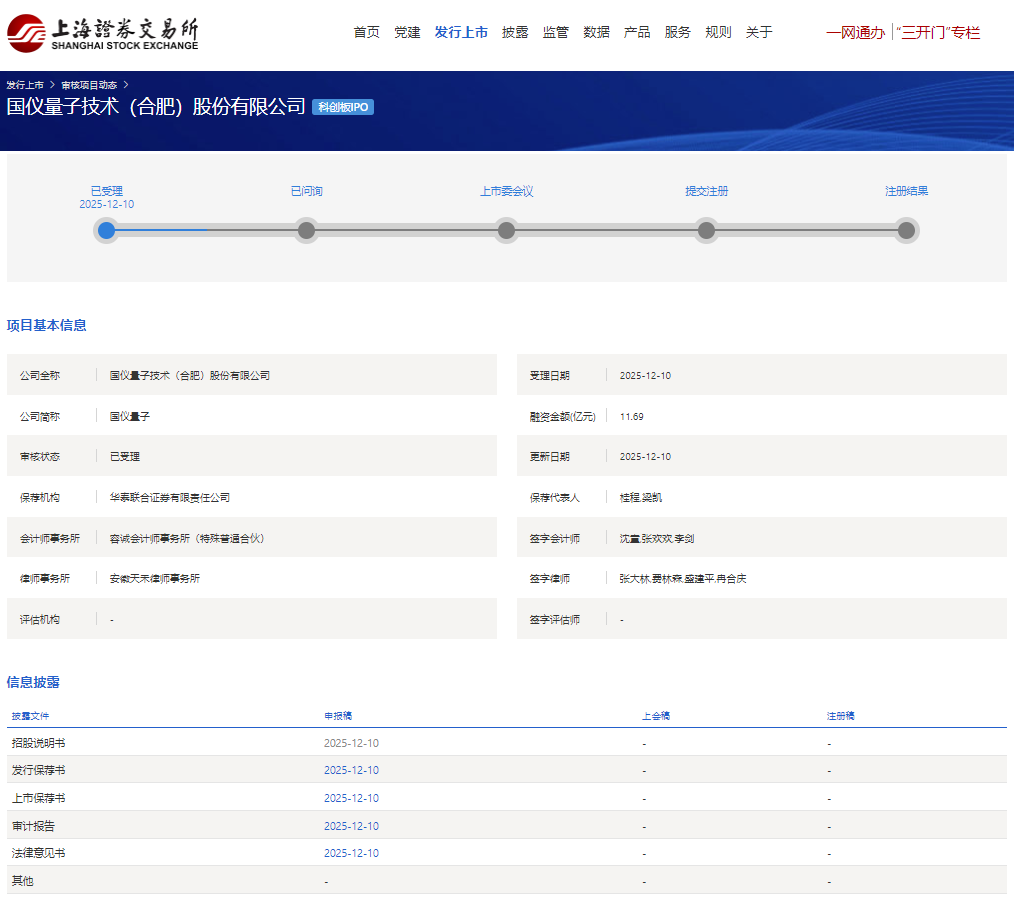
Task: Click the 注册稿 column header
Action: [x=840, y=716]
